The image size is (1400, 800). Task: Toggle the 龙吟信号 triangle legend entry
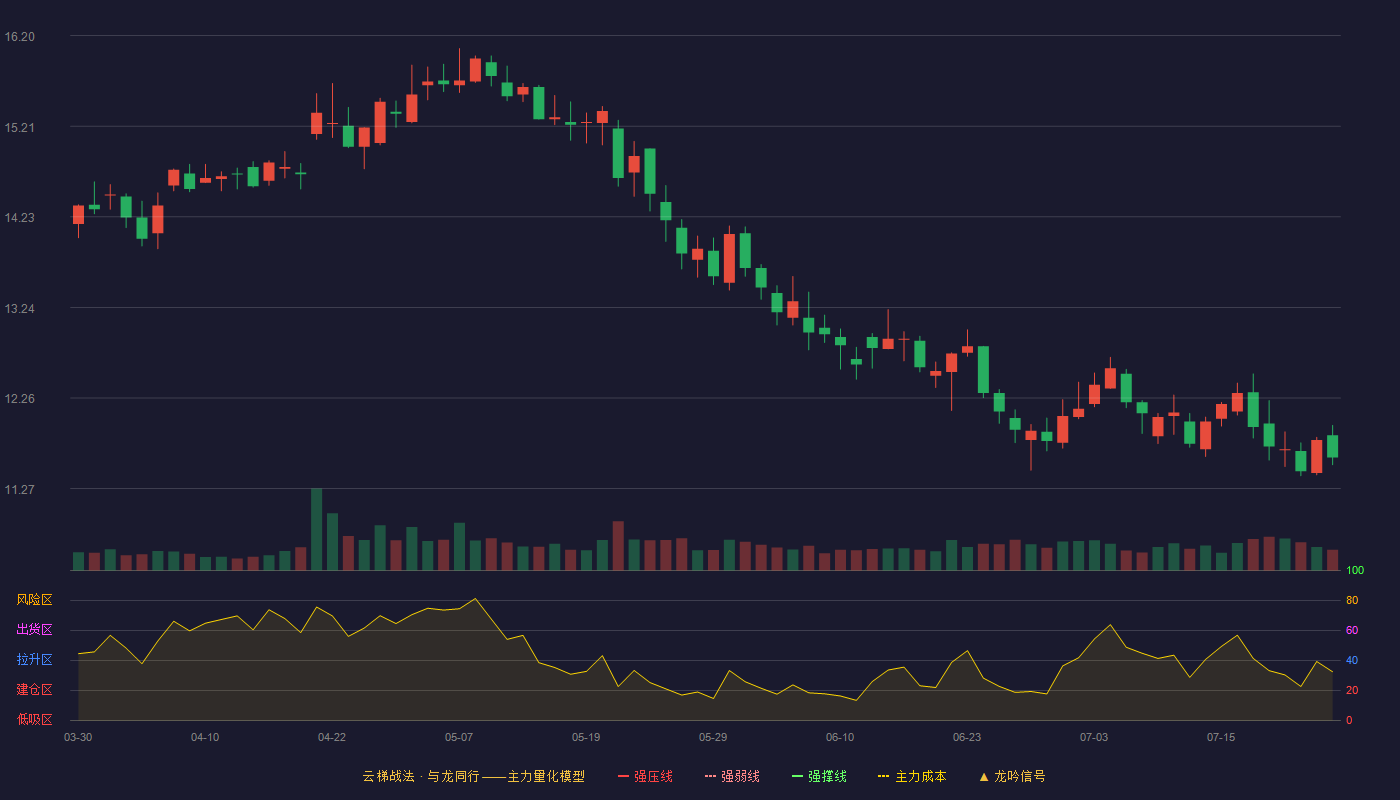click(x=1012, y=776)
